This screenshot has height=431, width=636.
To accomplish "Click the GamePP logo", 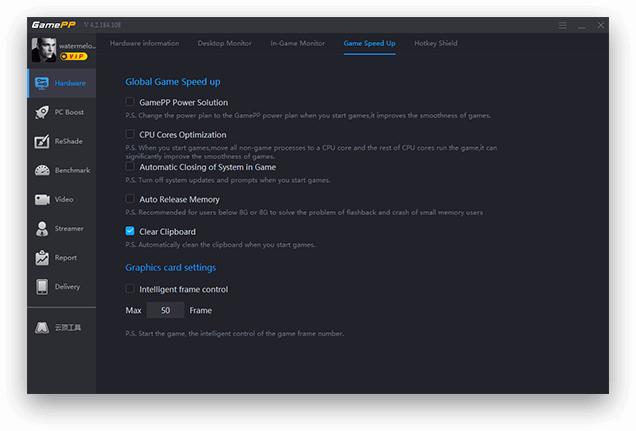I will tap(54, 25).
